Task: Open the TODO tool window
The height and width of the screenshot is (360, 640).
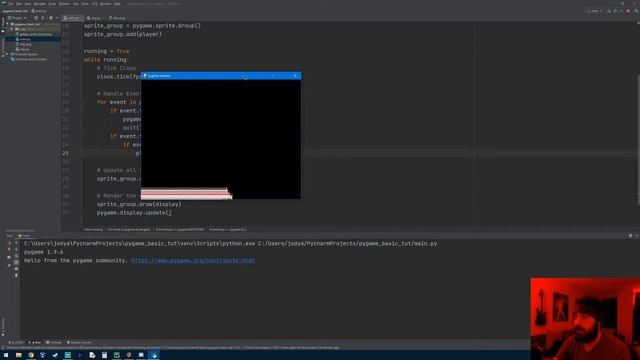Action: 16,342
